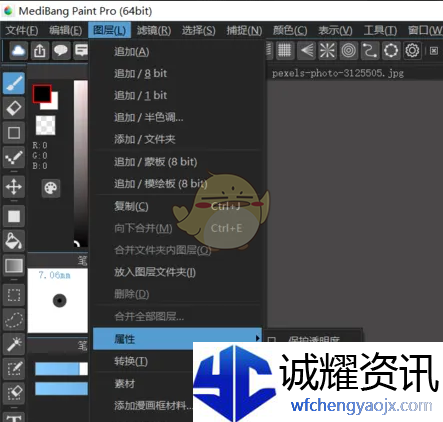The image size is (443, 422).
Task: Select the Text tool
Action: pos(14,417)
